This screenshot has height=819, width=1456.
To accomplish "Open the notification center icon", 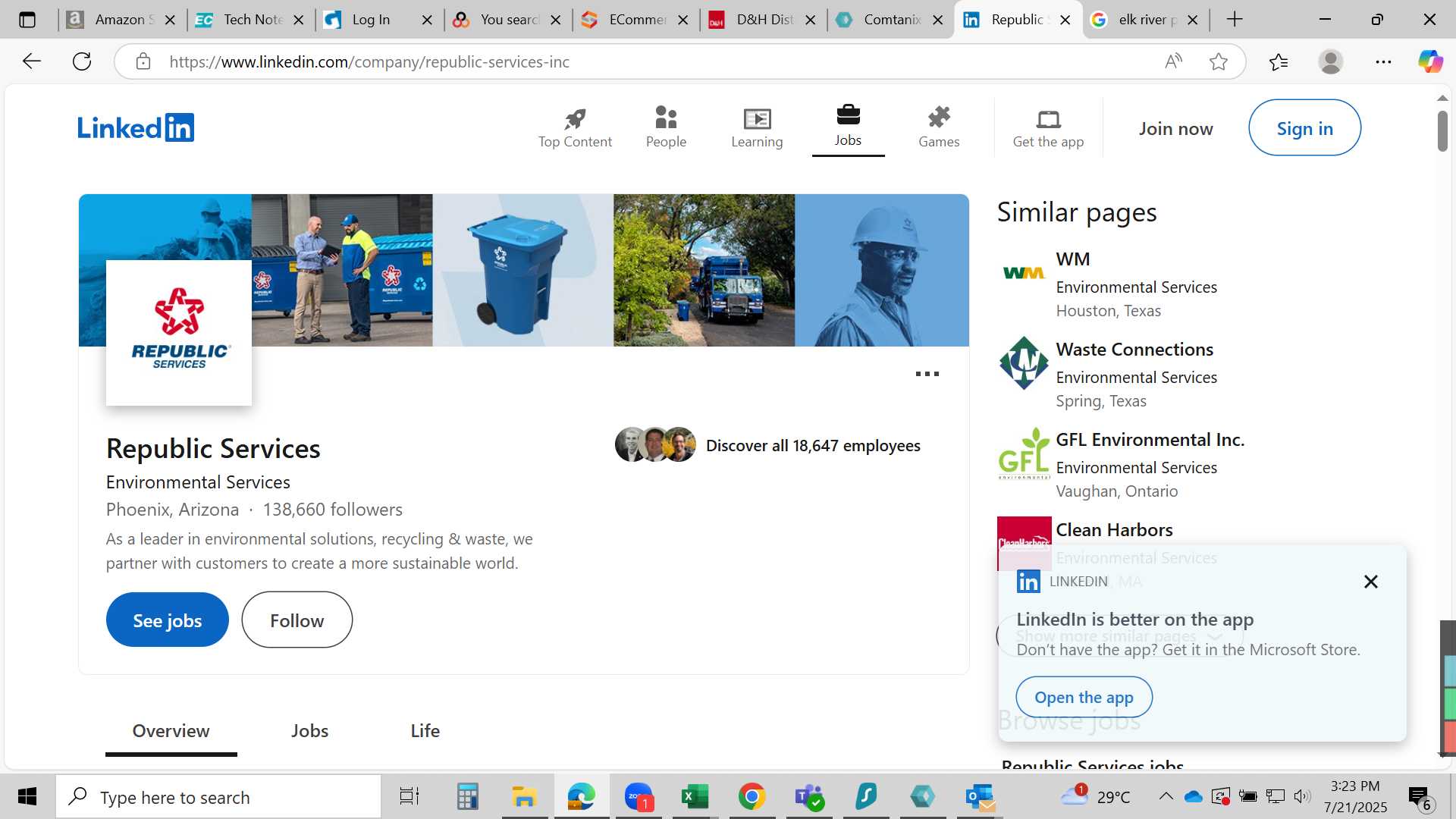I will coord(1420,797).
